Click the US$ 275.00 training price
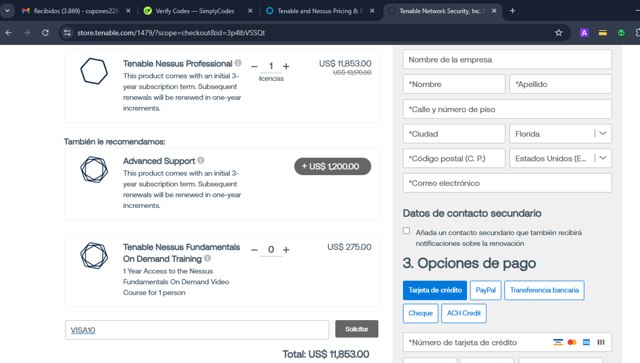The image size is (640, 363). (x=349, y=247)
